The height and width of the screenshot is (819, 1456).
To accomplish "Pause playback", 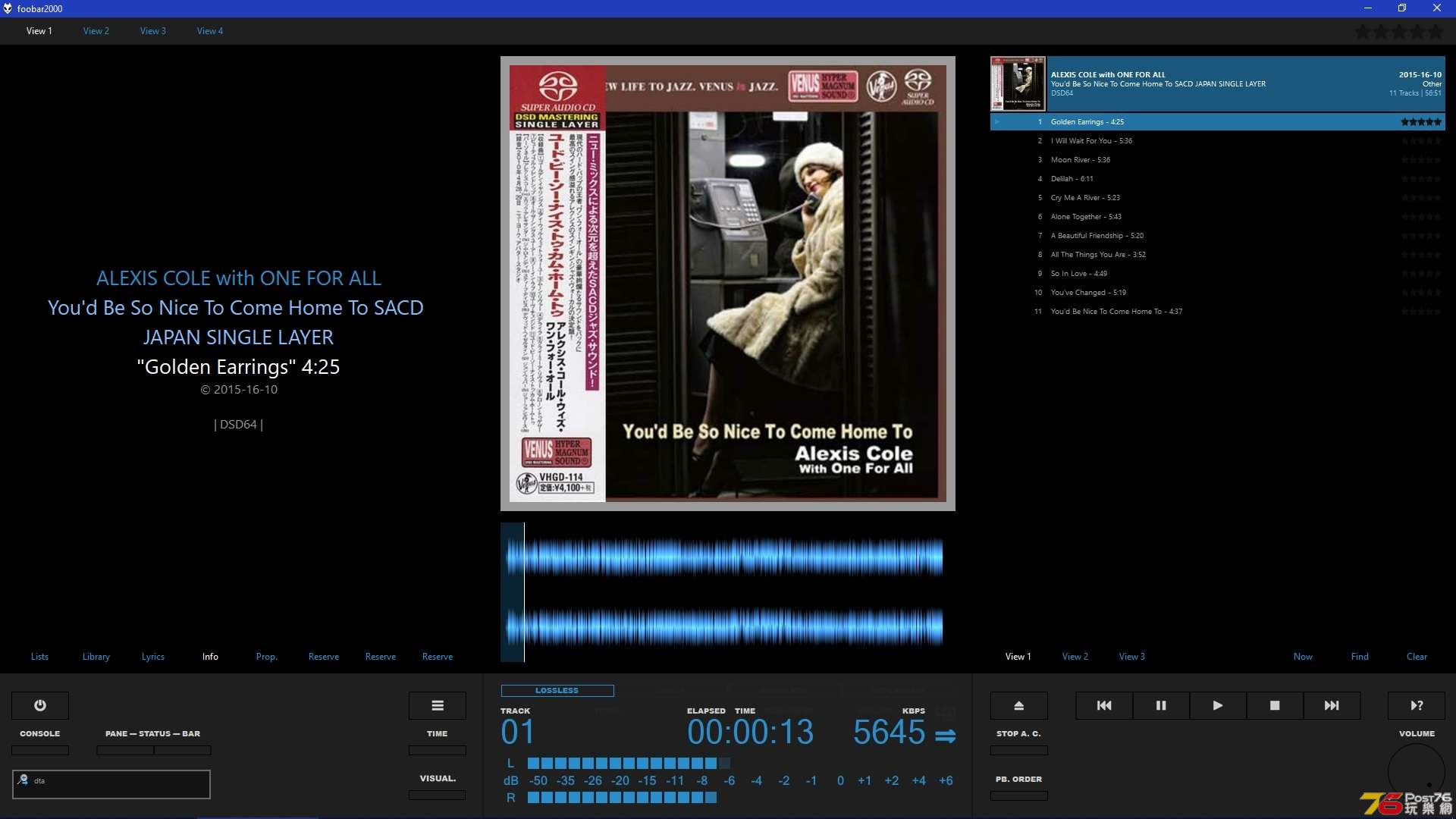I will (x=1161, y=705).
